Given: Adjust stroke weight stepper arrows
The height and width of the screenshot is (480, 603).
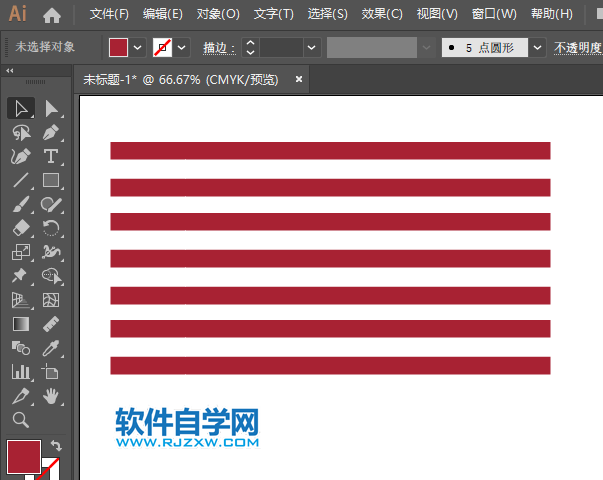Looking at the screenshot, I should [x=250, y=48].
